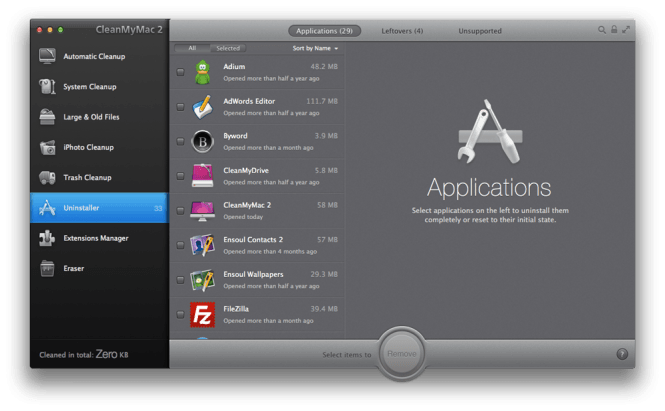665x411 pixels.
Task: Click 'Opened more than 4 months ago'
Action: tap(270, 252)
